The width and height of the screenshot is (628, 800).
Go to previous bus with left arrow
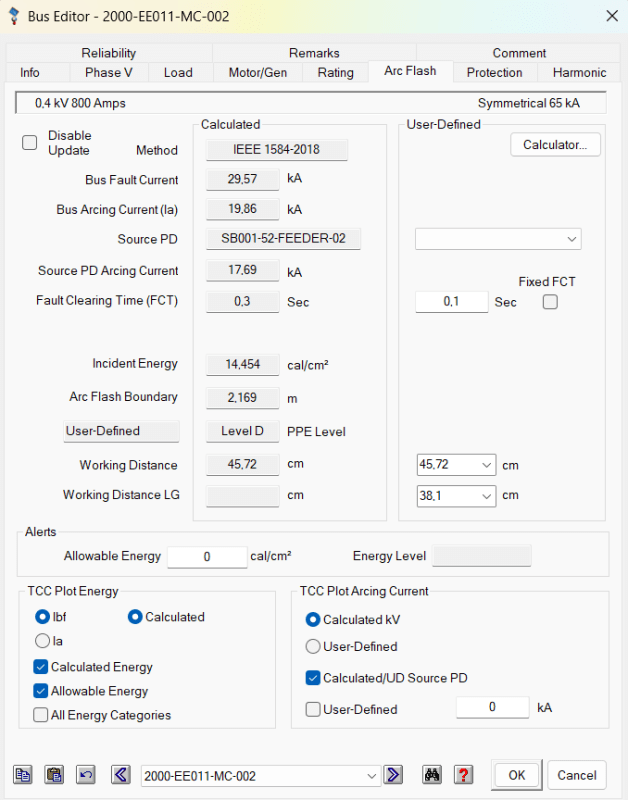[x=121, y=775]
